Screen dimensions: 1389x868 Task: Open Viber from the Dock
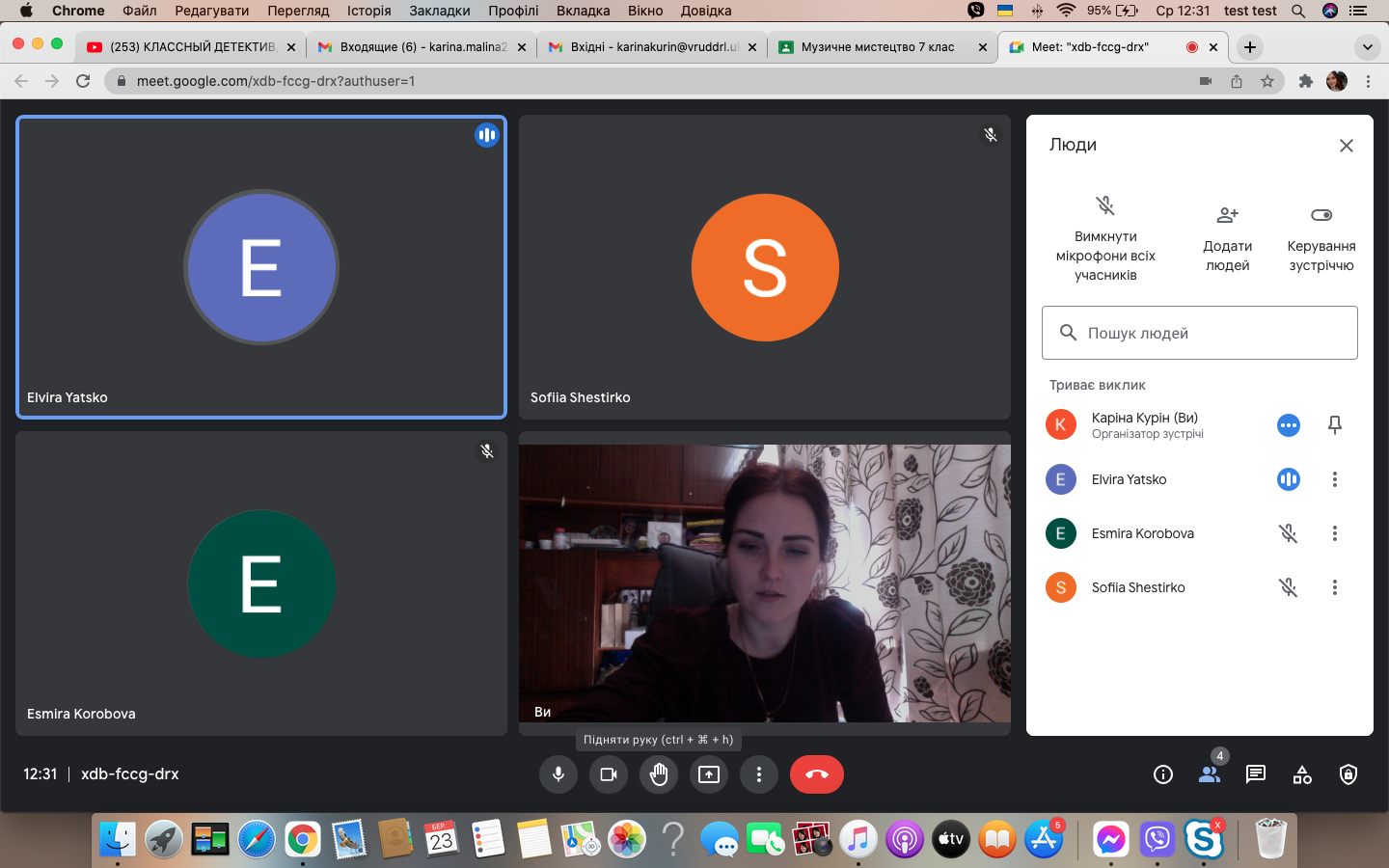[1157, 839]
